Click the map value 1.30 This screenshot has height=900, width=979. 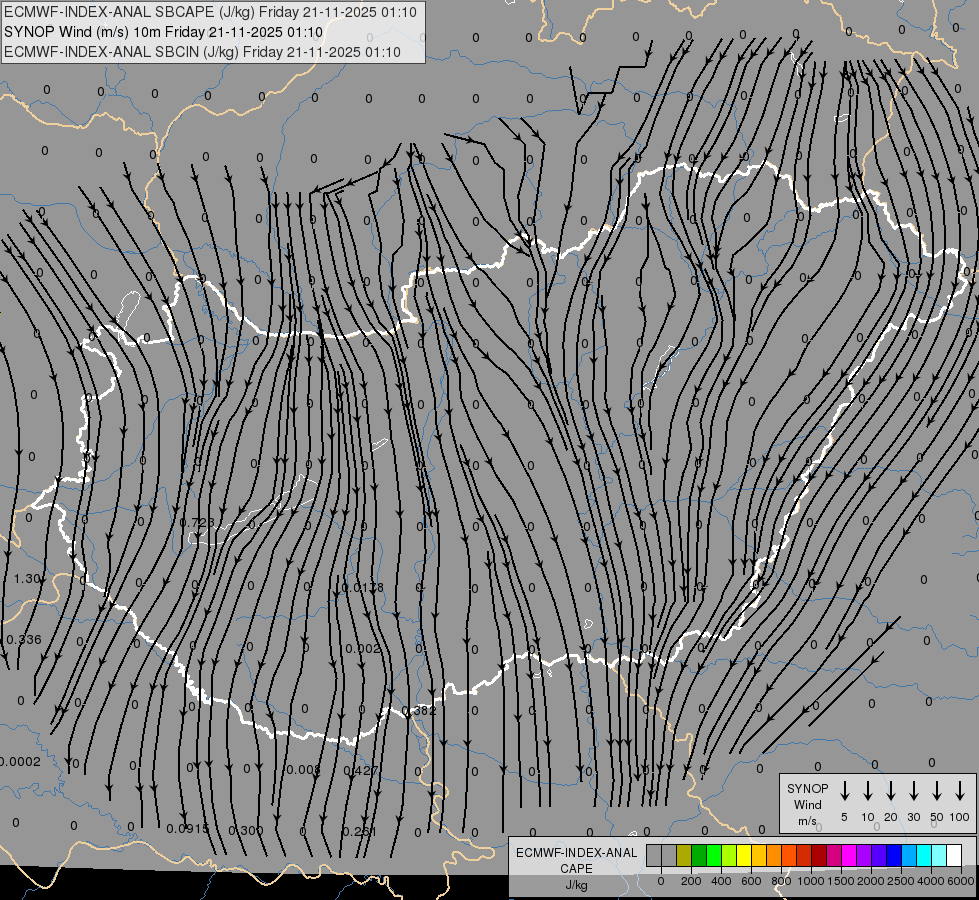coord(27,579)
